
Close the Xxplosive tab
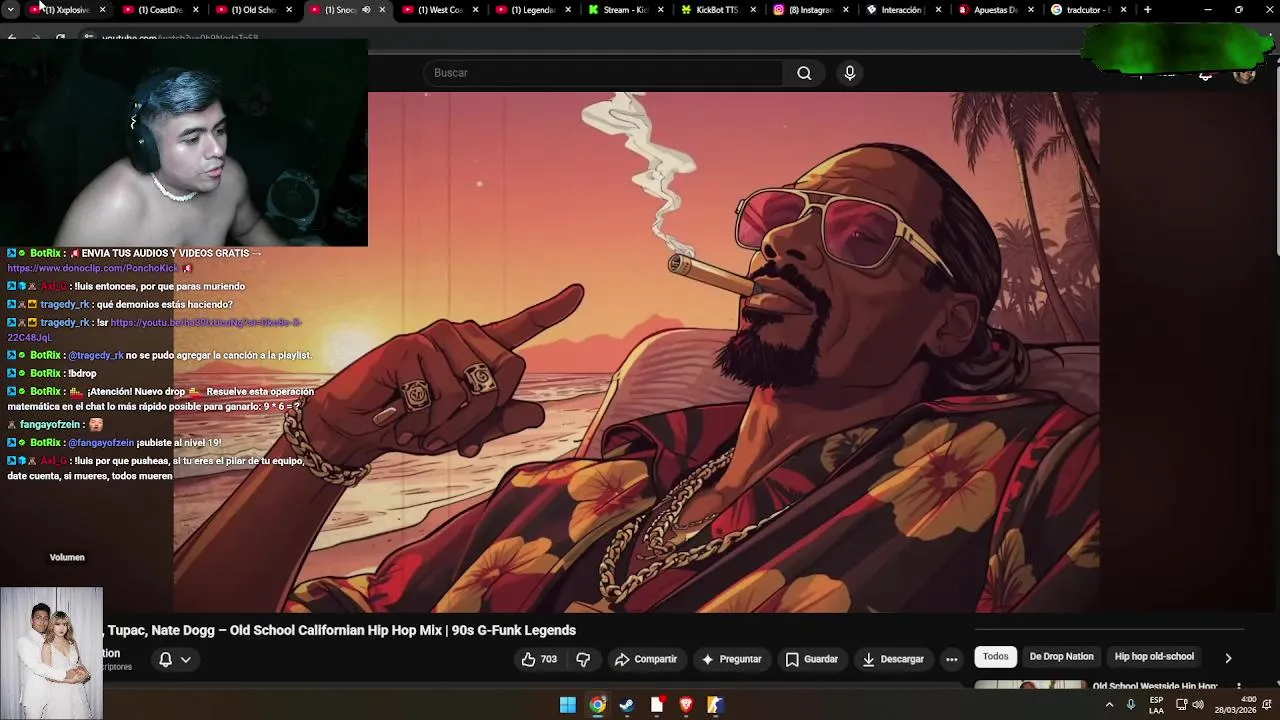coord(102,10)
